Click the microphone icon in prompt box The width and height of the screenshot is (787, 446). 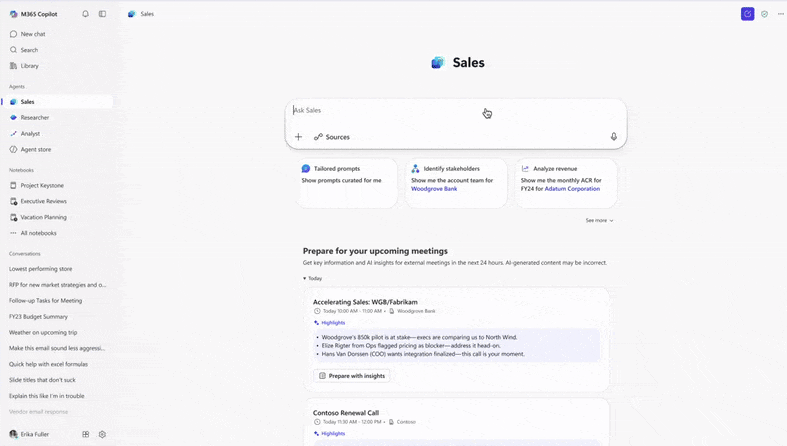[x=614, y=137]
